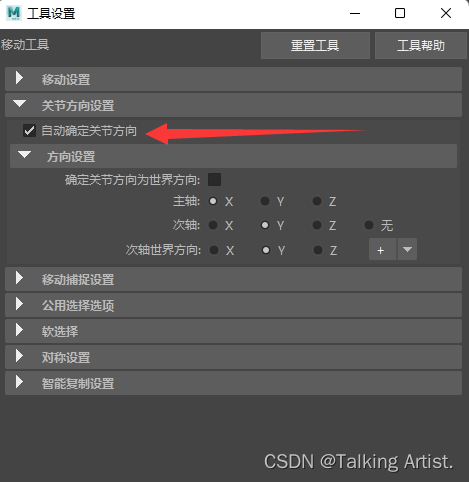Click the Maya logo icon in title bar

pos(14,13)
